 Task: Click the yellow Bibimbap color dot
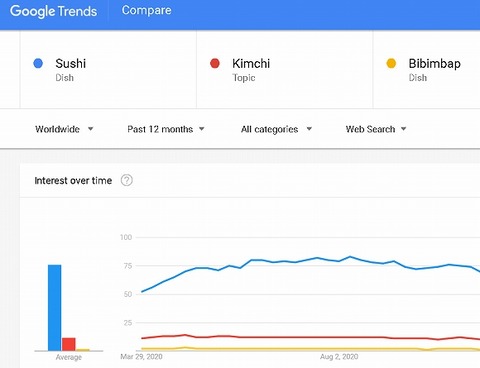pos(391,63)
